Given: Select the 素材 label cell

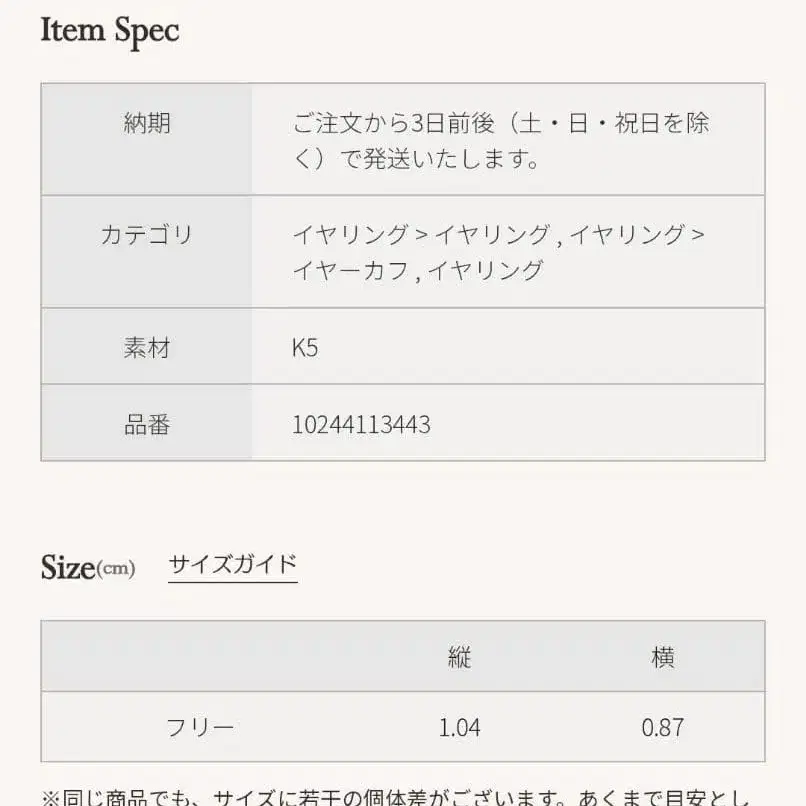Looking at the screenshot, I should (x=147, y=348).
